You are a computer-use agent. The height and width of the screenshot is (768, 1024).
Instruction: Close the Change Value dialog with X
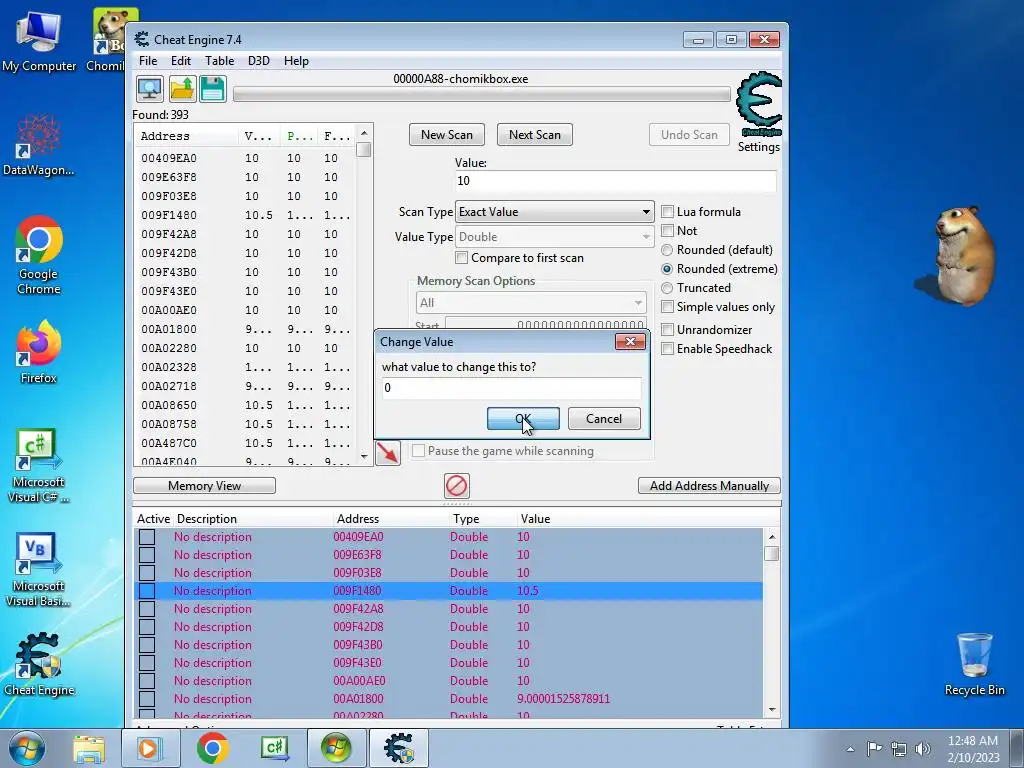(630, 342)
